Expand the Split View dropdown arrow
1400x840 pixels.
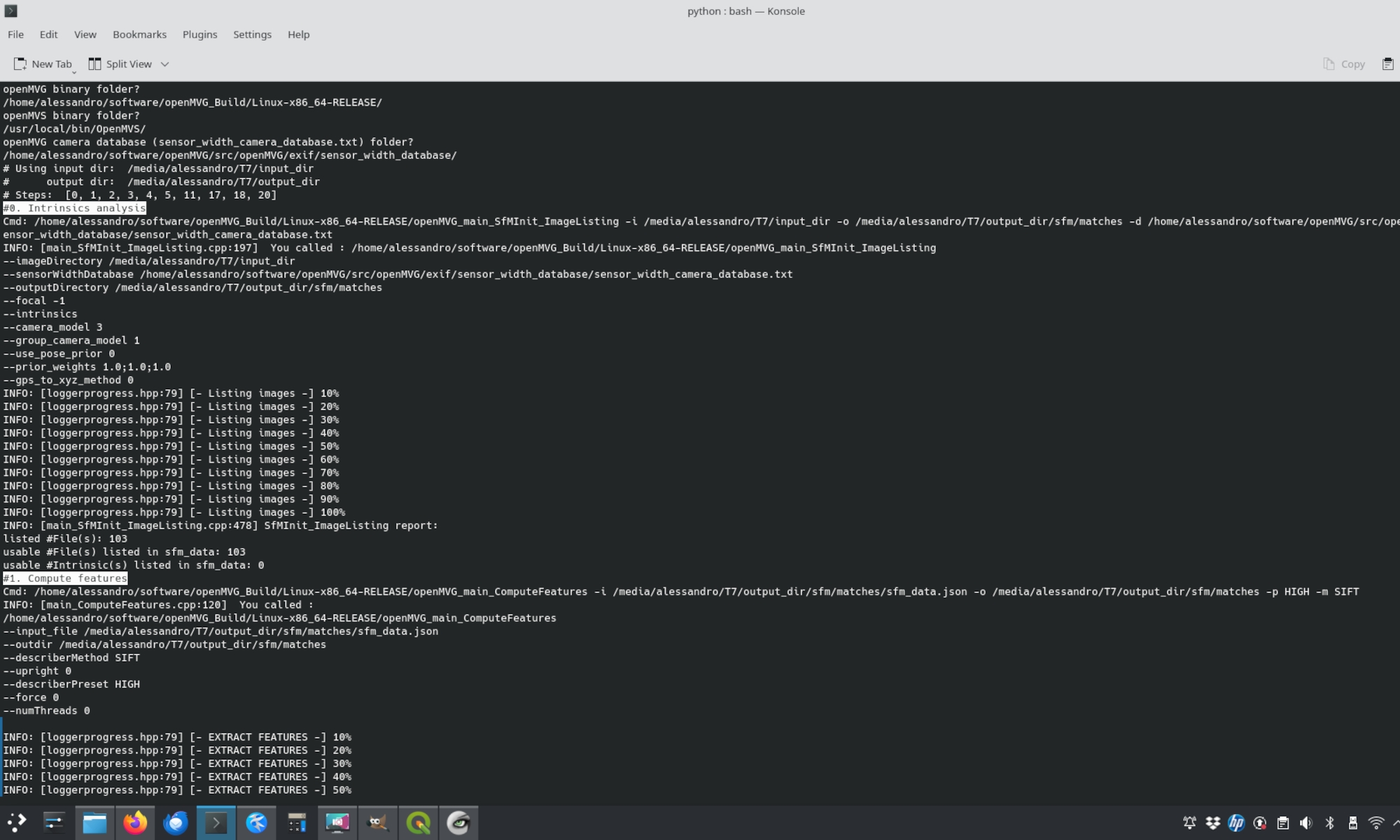(x=164, y=64)
